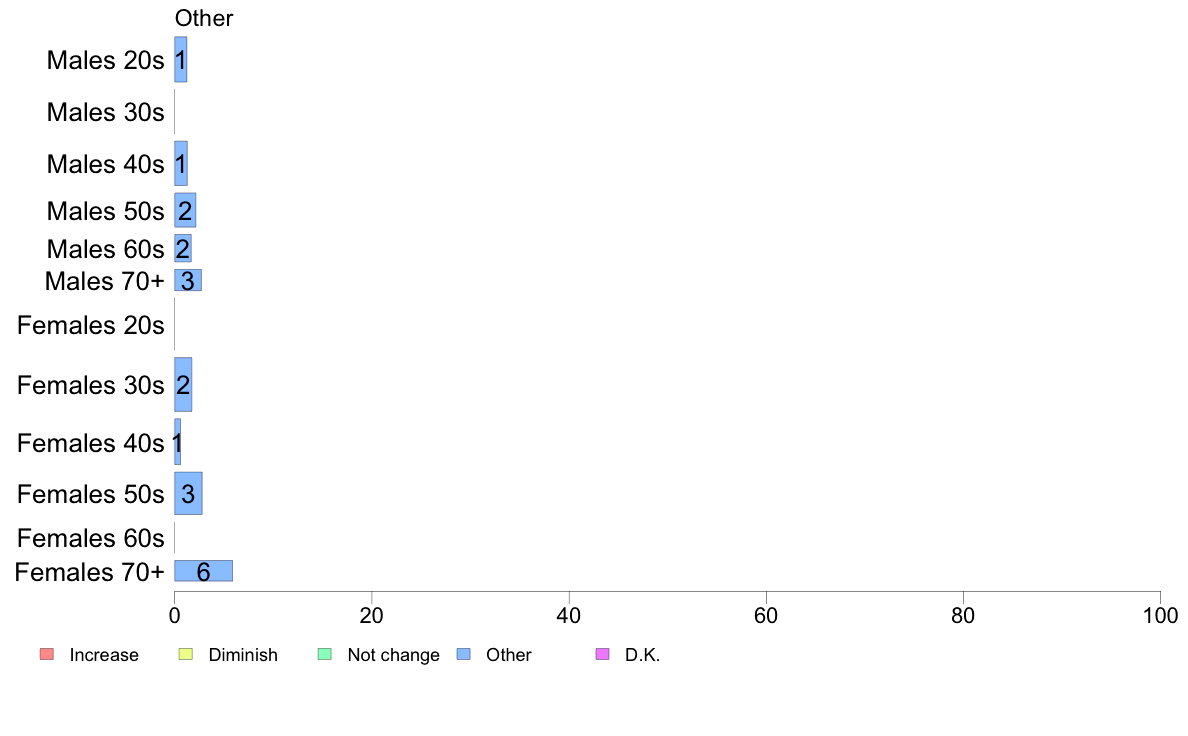
Task: Click the green Not change legend swatch
Action: click(x=324, y=654)
